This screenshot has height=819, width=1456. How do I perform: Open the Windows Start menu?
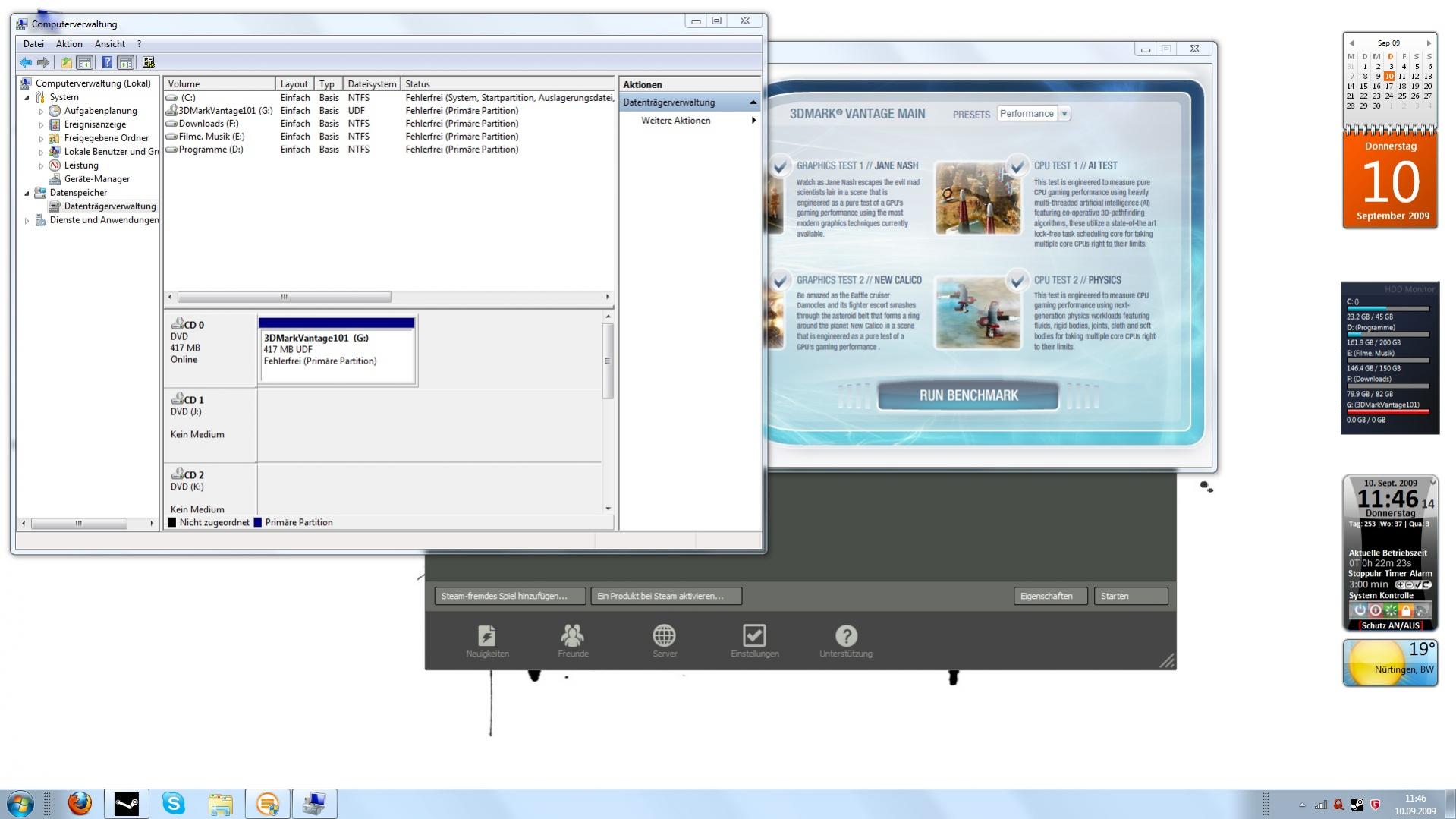[x=20, y=803]
